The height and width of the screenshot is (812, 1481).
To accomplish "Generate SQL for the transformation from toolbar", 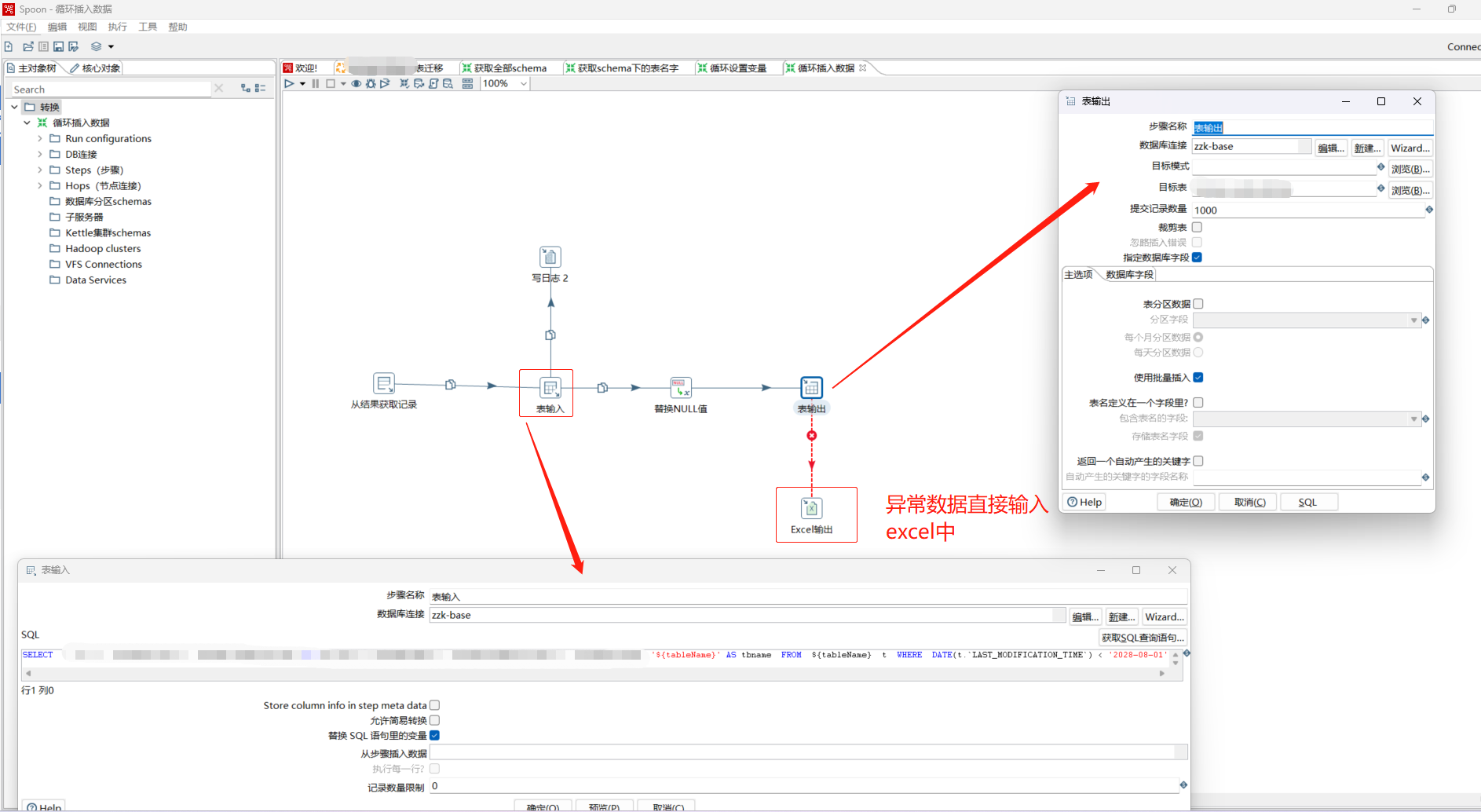I will (433, 83).
